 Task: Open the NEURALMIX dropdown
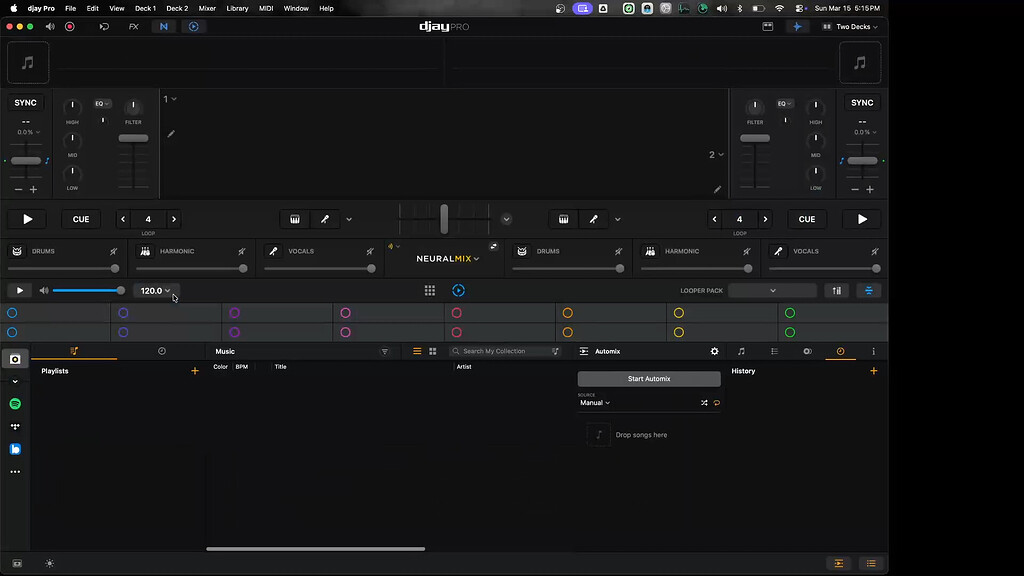448,259
